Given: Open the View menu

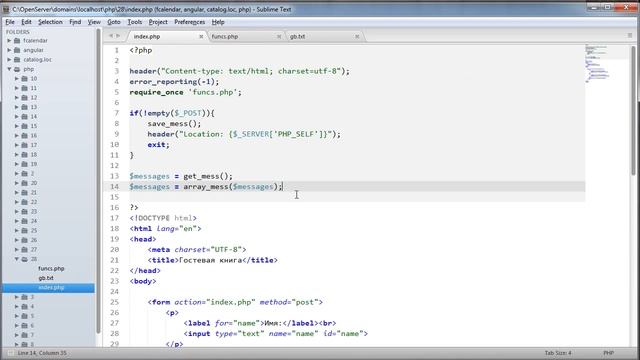Looking at the screenshot, I should [x=94, y=22].
